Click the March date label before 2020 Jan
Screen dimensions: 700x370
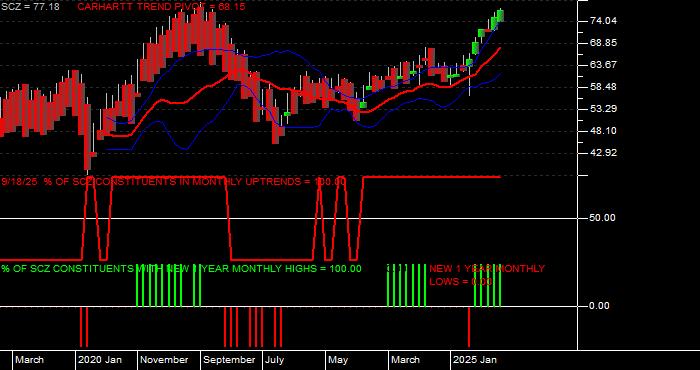click(x=29, y=360)
